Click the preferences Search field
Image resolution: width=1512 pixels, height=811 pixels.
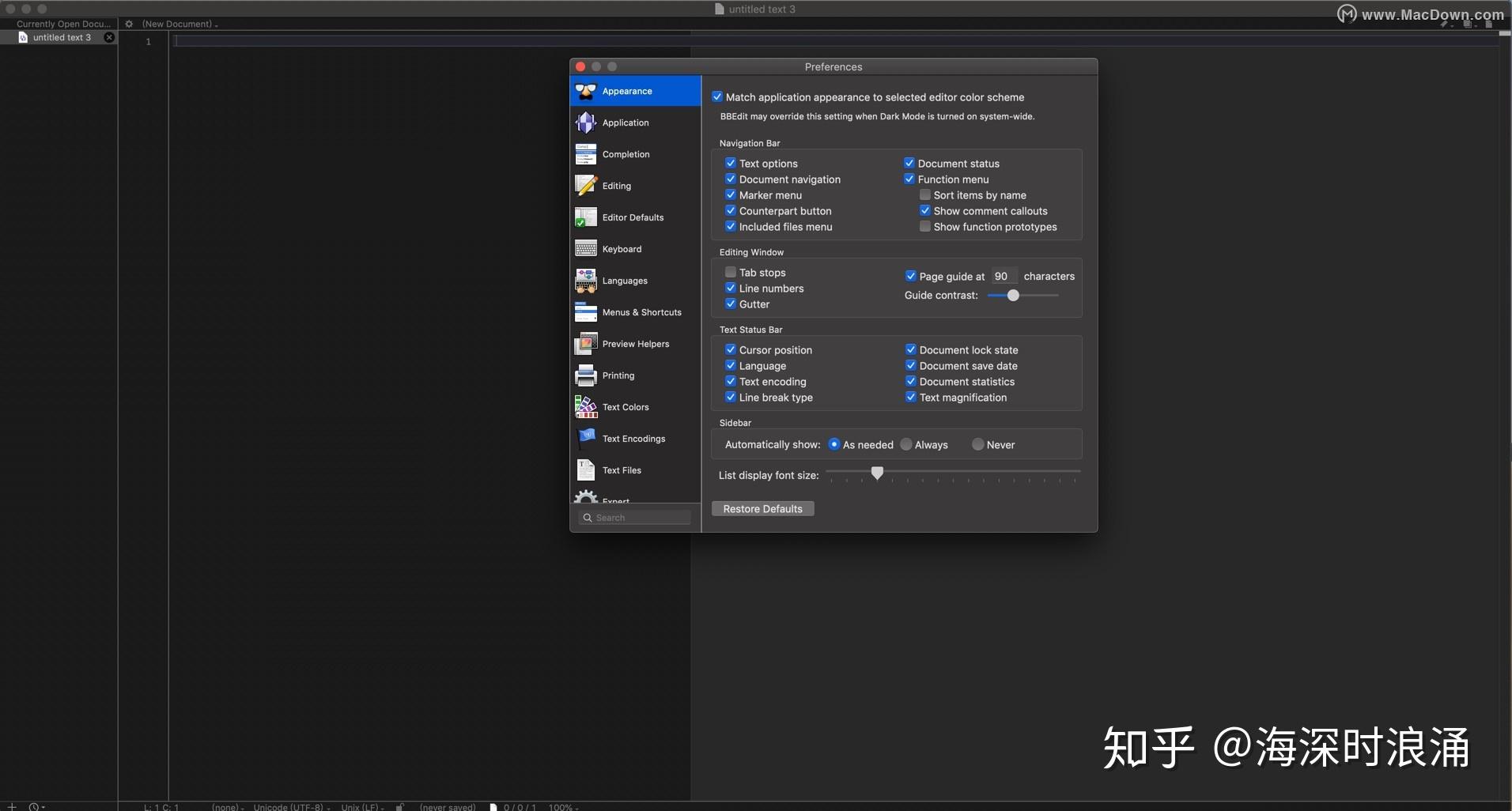[635, 517]
